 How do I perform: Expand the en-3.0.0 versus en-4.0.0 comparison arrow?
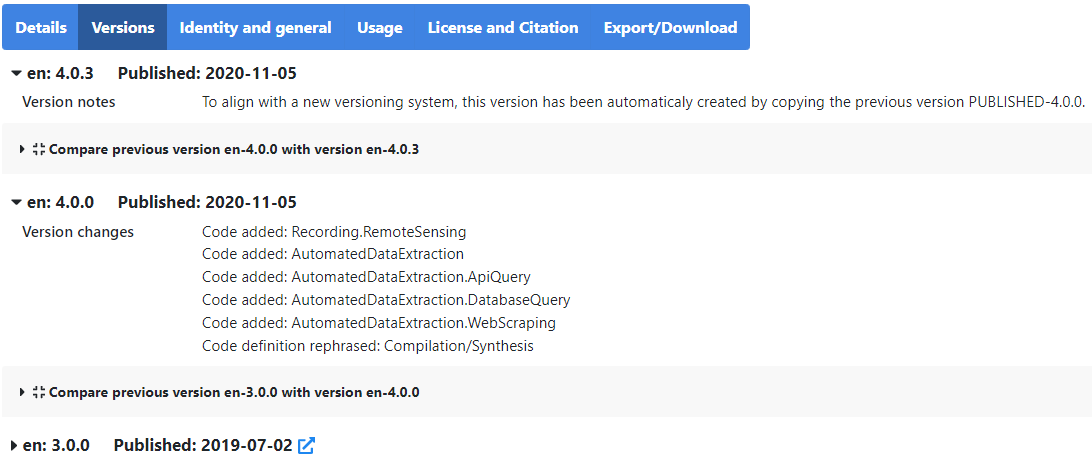(22, 392)
